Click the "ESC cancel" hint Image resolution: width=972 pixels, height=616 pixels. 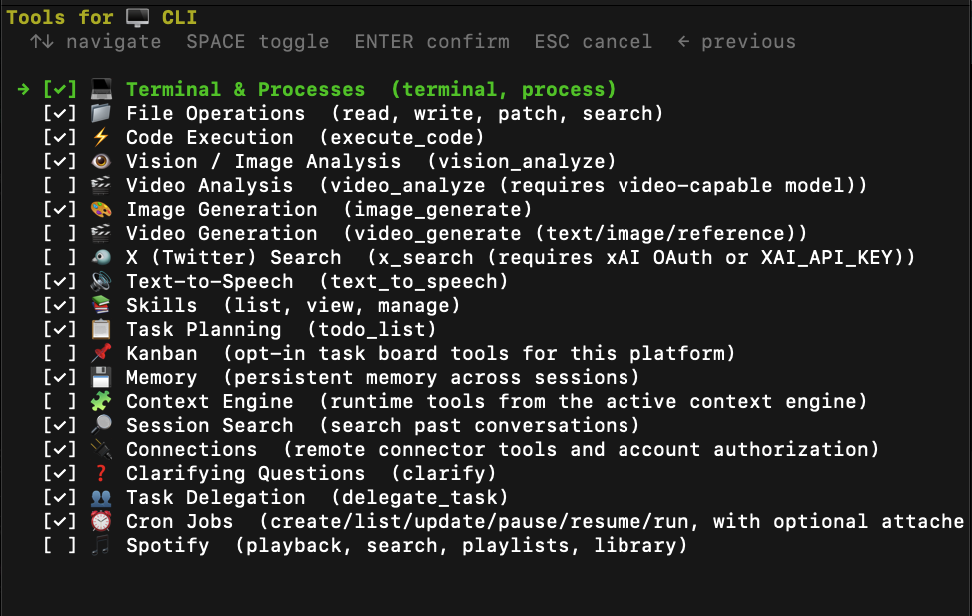[x=593, y=42]
